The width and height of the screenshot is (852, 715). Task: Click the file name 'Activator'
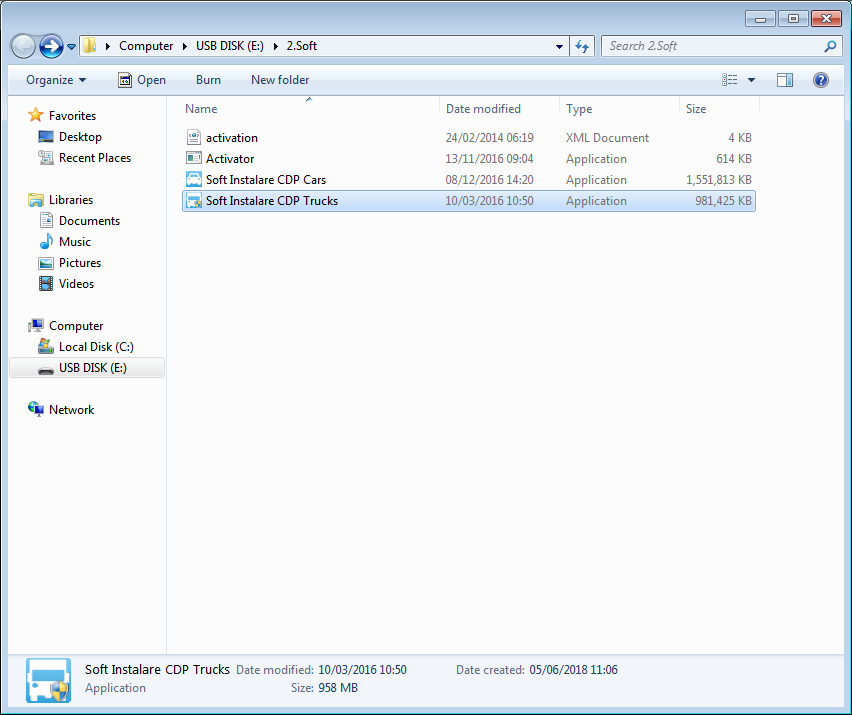(x=230, y=159)
